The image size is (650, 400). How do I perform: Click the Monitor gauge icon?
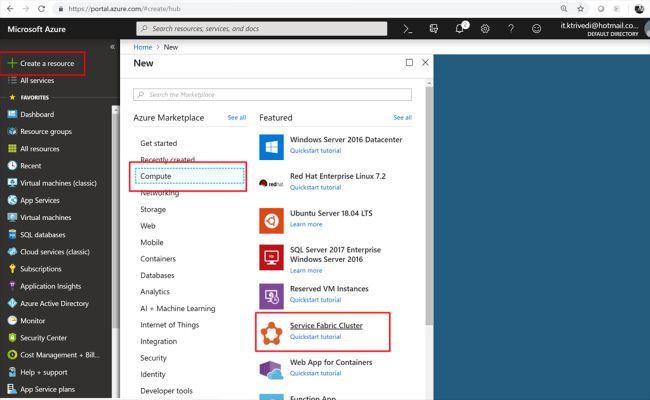[x=12, y=320]
